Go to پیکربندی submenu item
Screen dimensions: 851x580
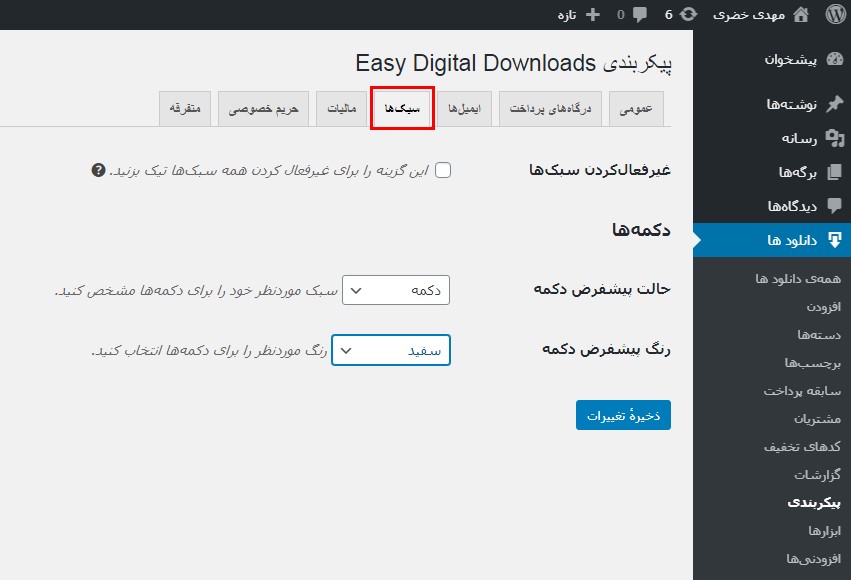pos(814,503)
